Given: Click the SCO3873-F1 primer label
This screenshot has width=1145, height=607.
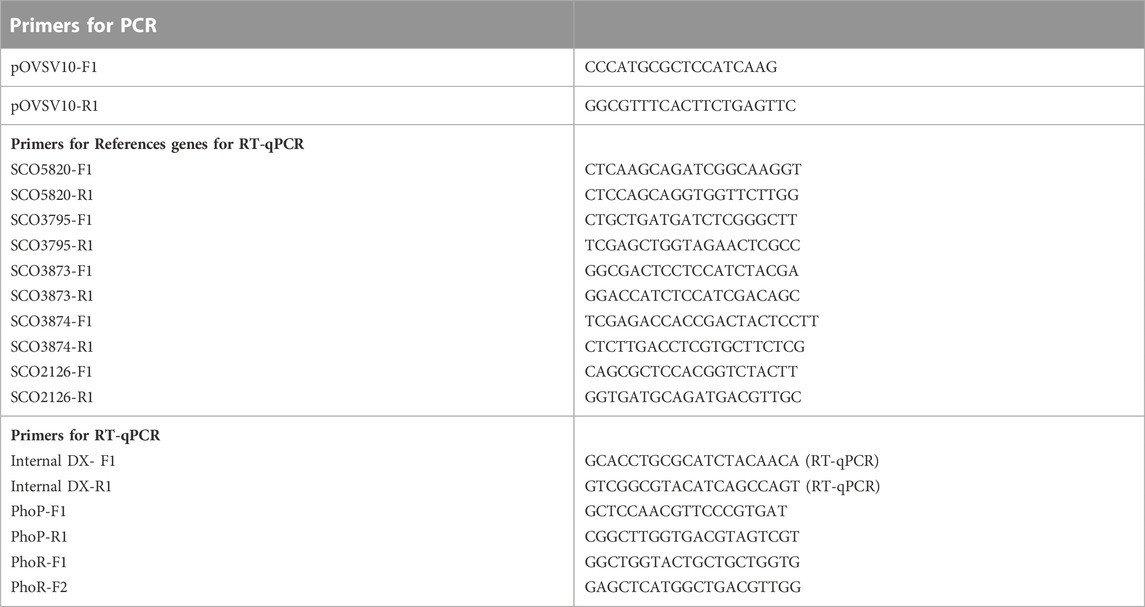Looking at the screenshot, I should [51, 270].
